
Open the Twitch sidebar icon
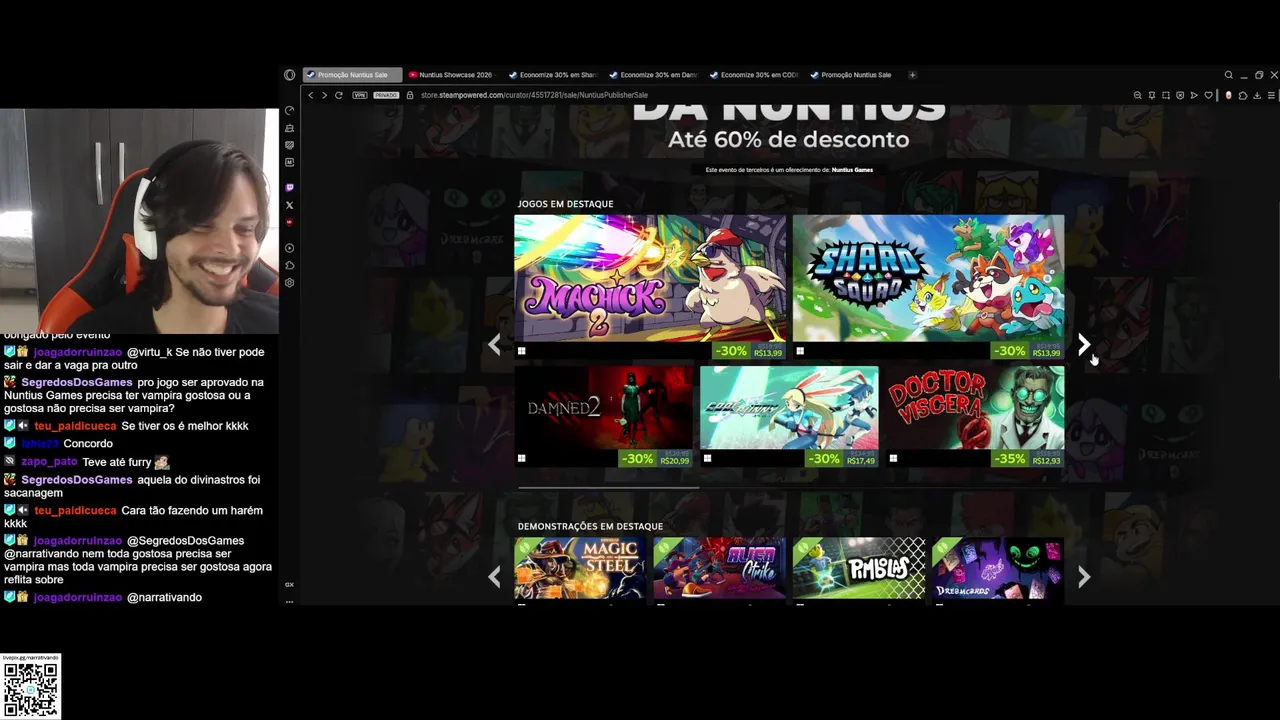pyautogui.click(x=290, y=188)
